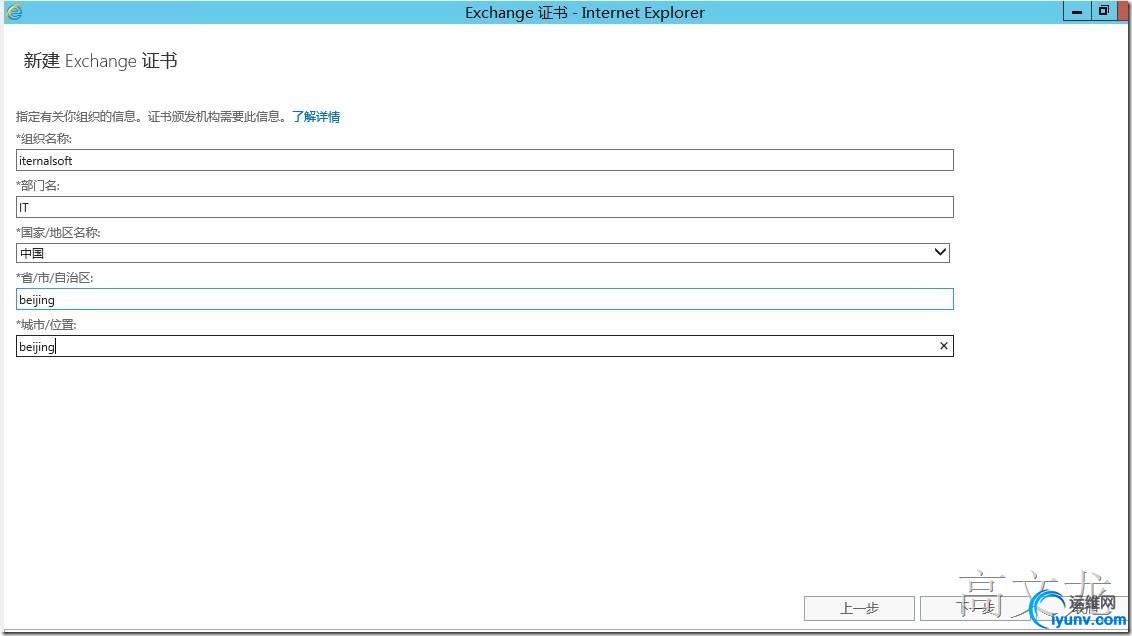1132x636 pixels.
Task: Click the *部门名 label
Action: click(x=38, y=186)
